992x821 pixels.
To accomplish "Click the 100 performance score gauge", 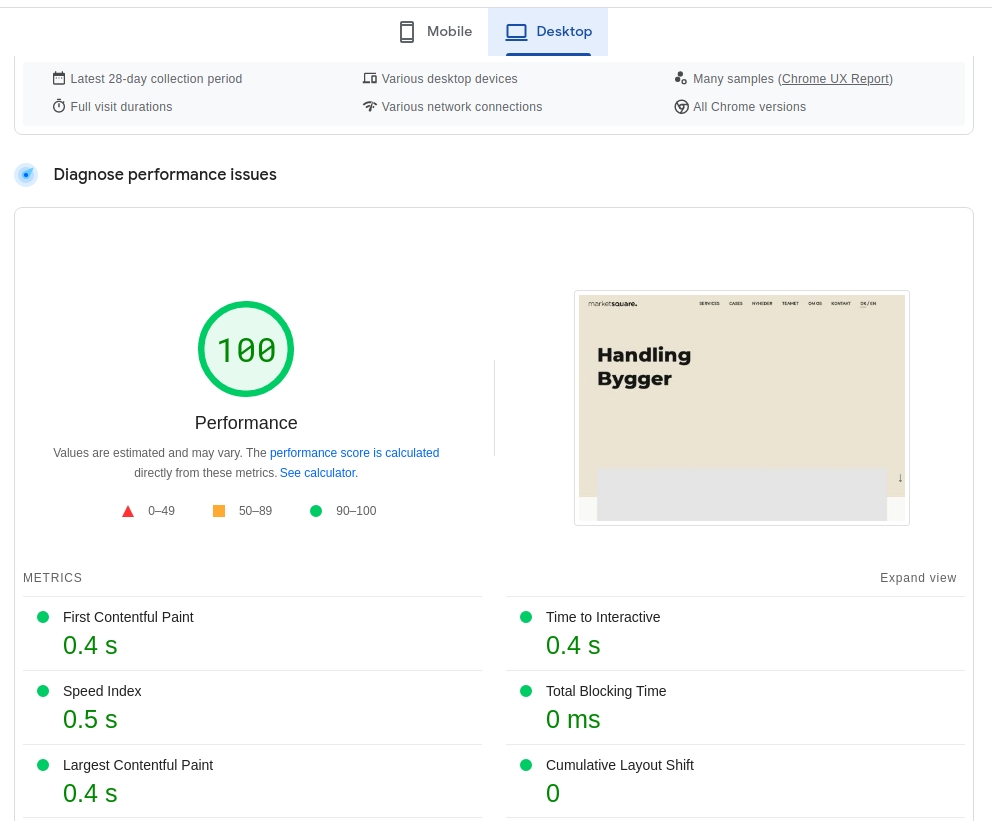I will [x=246, y=350].
